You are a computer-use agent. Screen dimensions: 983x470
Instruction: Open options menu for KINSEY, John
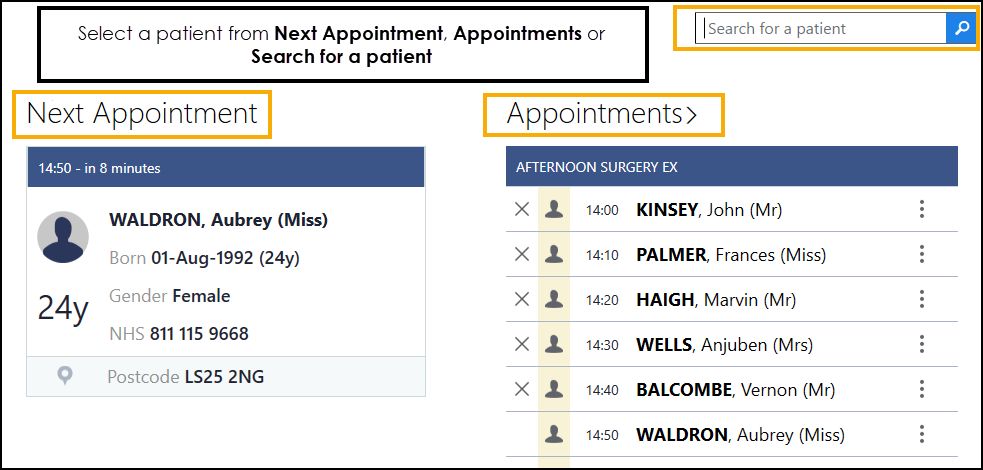tap(922, 210)
